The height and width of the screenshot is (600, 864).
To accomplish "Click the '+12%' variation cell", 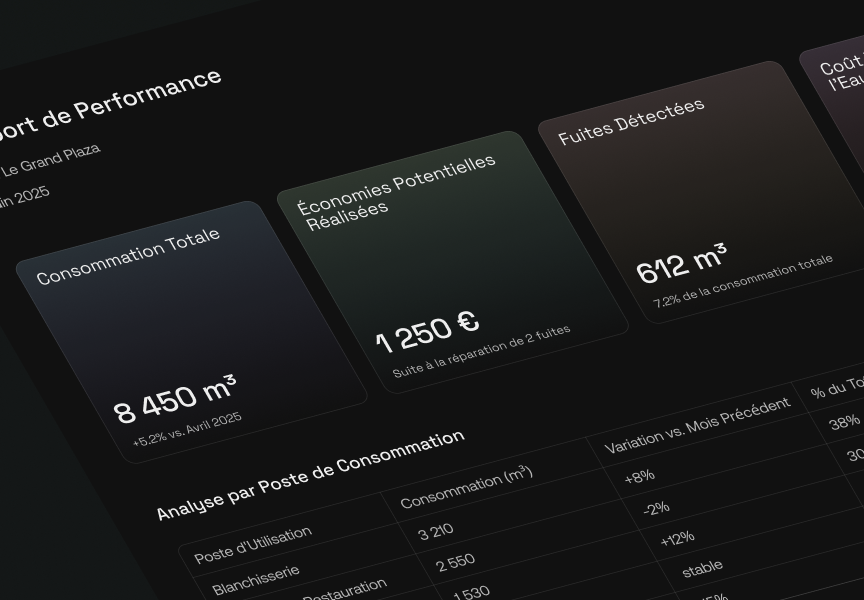I will click(x=677, y=538).
